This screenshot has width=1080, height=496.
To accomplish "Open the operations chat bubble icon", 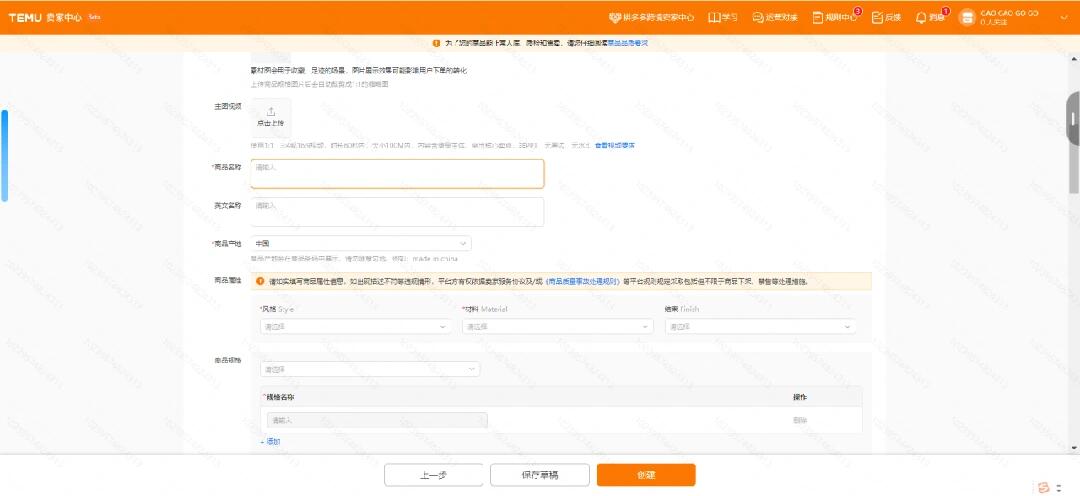I will click(x=758, y=17).
